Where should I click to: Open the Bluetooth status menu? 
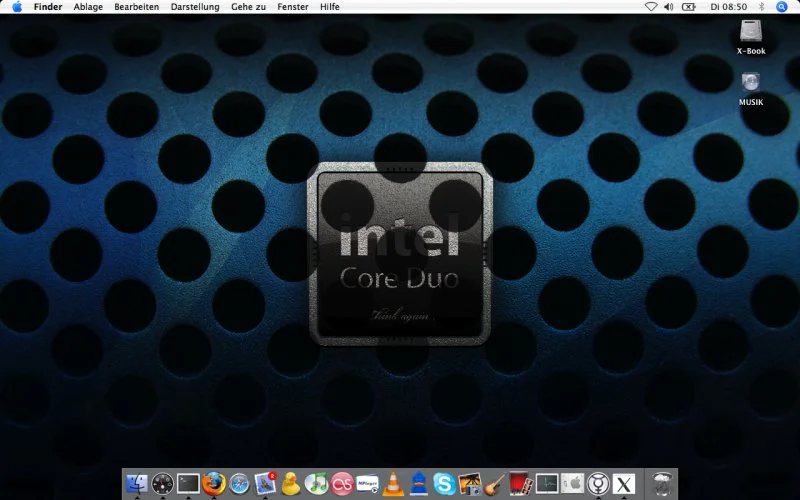(762, 7)
